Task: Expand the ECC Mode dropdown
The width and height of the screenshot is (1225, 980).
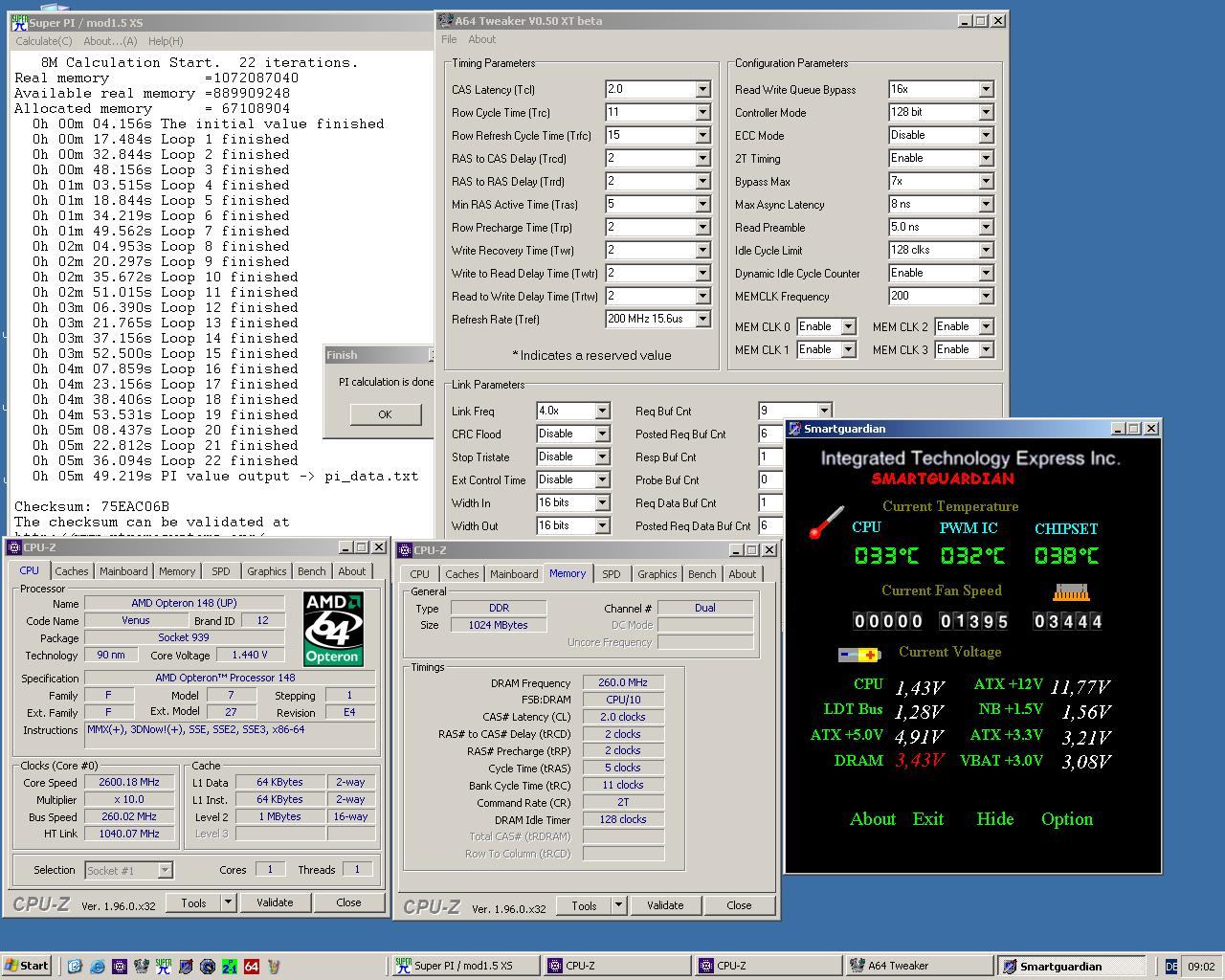Action: (x=986, y=135)
